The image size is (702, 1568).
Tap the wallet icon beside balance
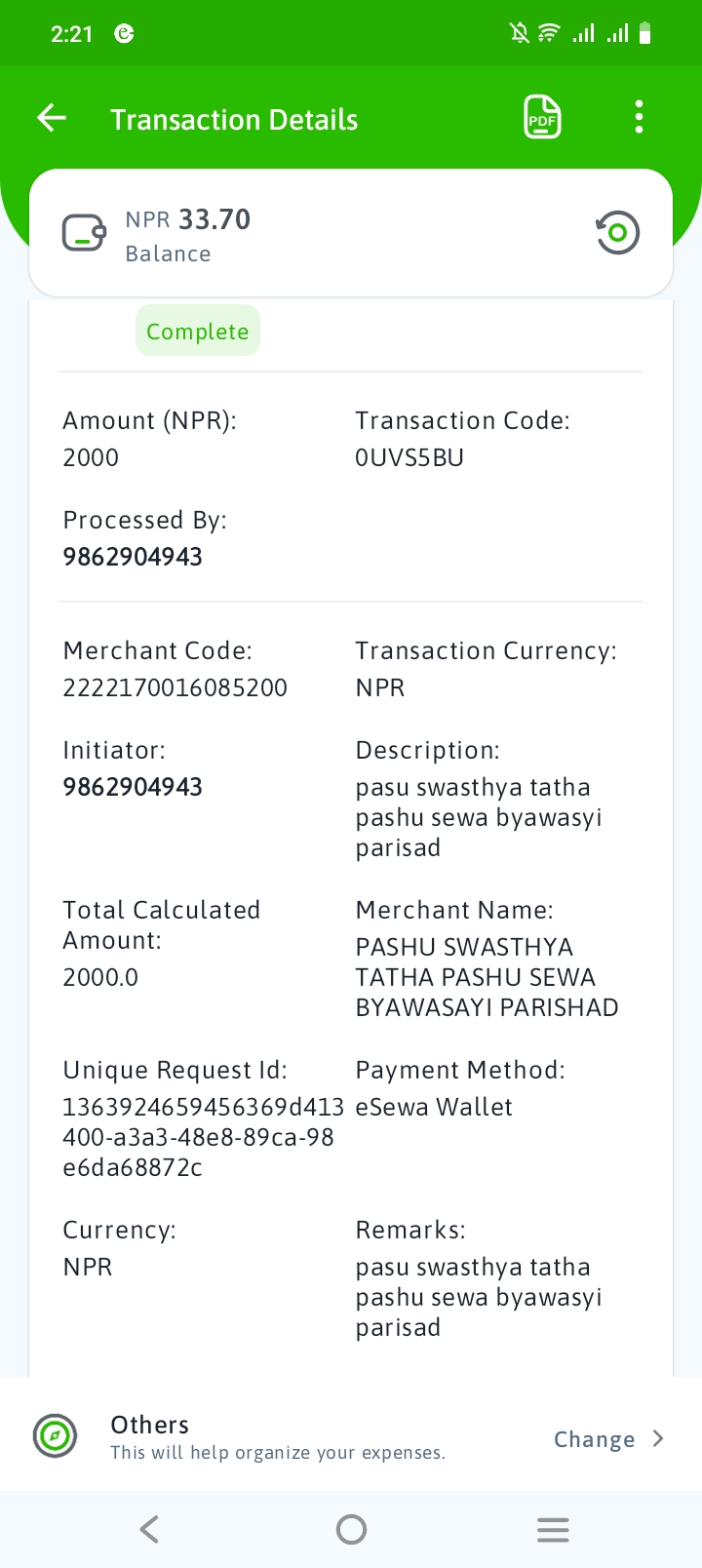pyautogui.click(x=85, y=234)
